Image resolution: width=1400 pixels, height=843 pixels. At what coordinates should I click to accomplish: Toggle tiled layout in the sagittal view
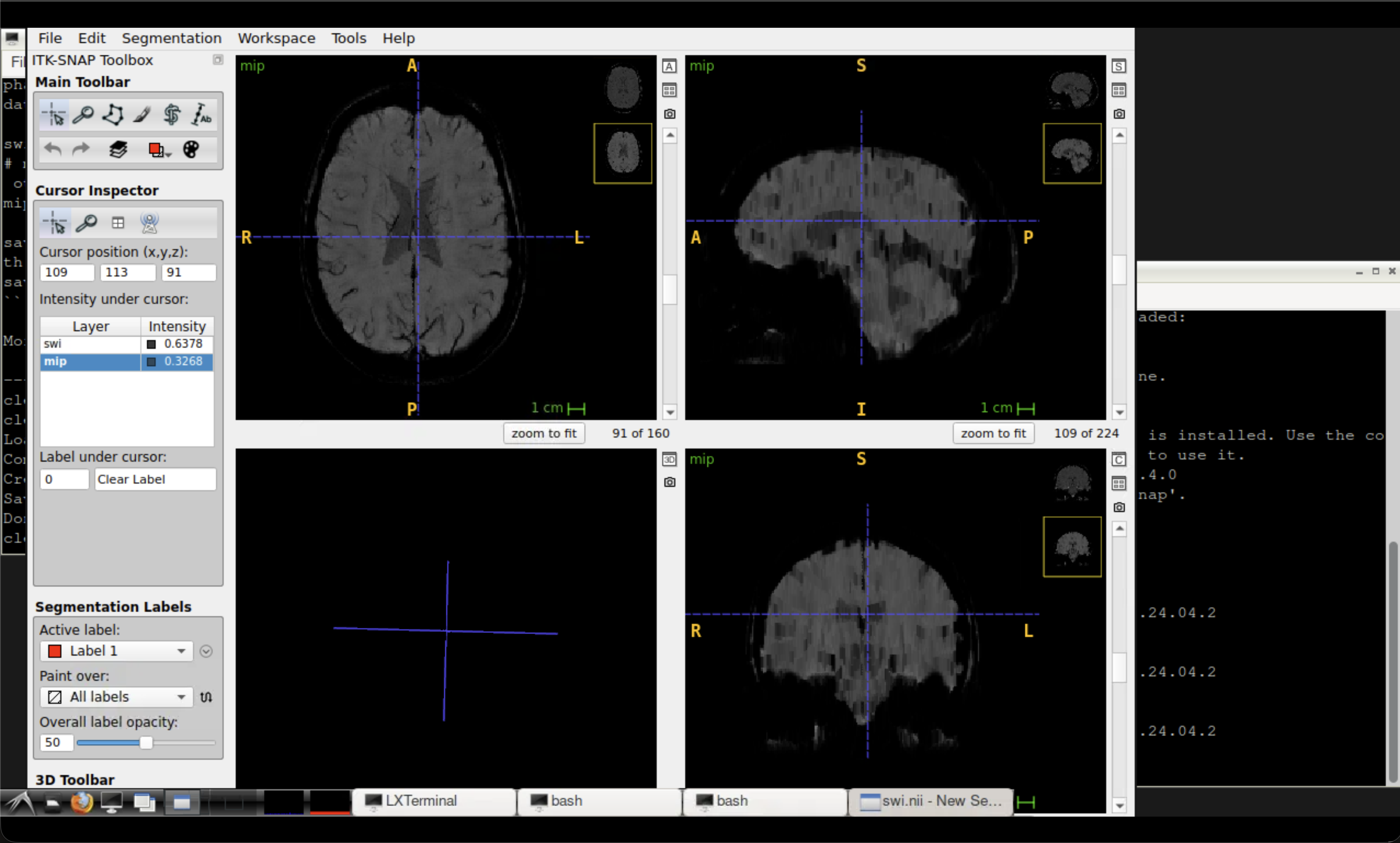[x=1119, y=90]
